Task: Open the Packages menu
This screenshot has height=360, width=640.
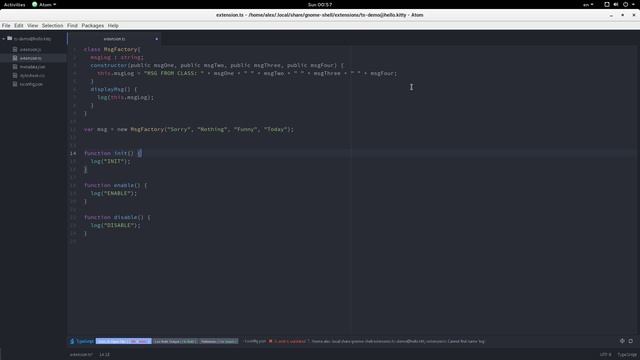Action: pos(93,25)
